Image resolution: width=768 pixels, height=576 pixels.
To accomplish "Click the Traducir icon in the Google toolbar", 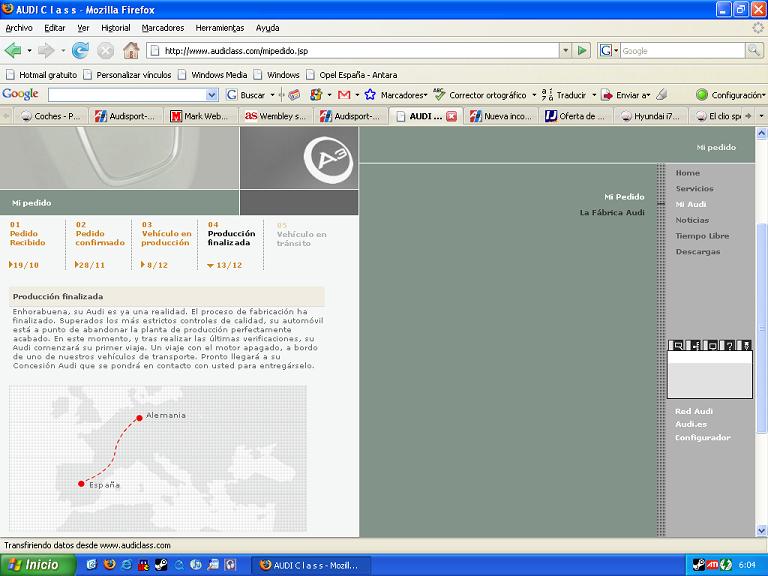I will point(547,95).
